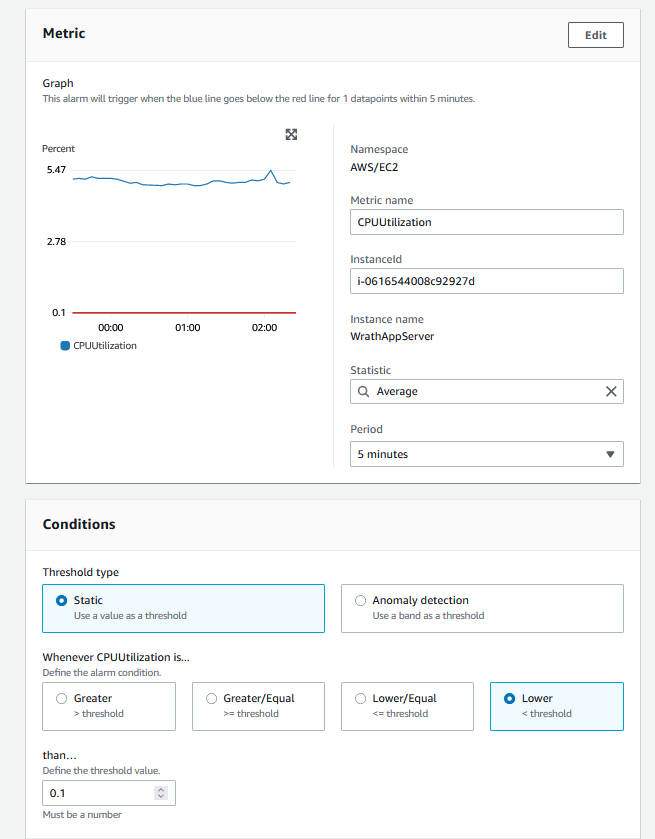This screenshot has width=655, height=839.
Task: Choose the Lower than threshold condition
Action: [510, 699]
